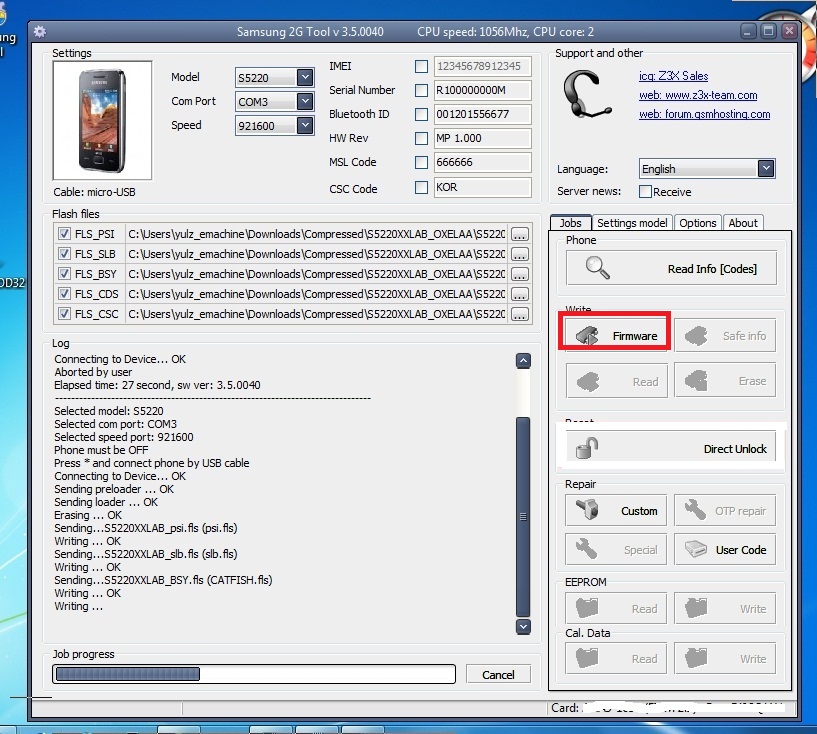Uncheck the FLS_SLB flash file

[x=64, y=254]
